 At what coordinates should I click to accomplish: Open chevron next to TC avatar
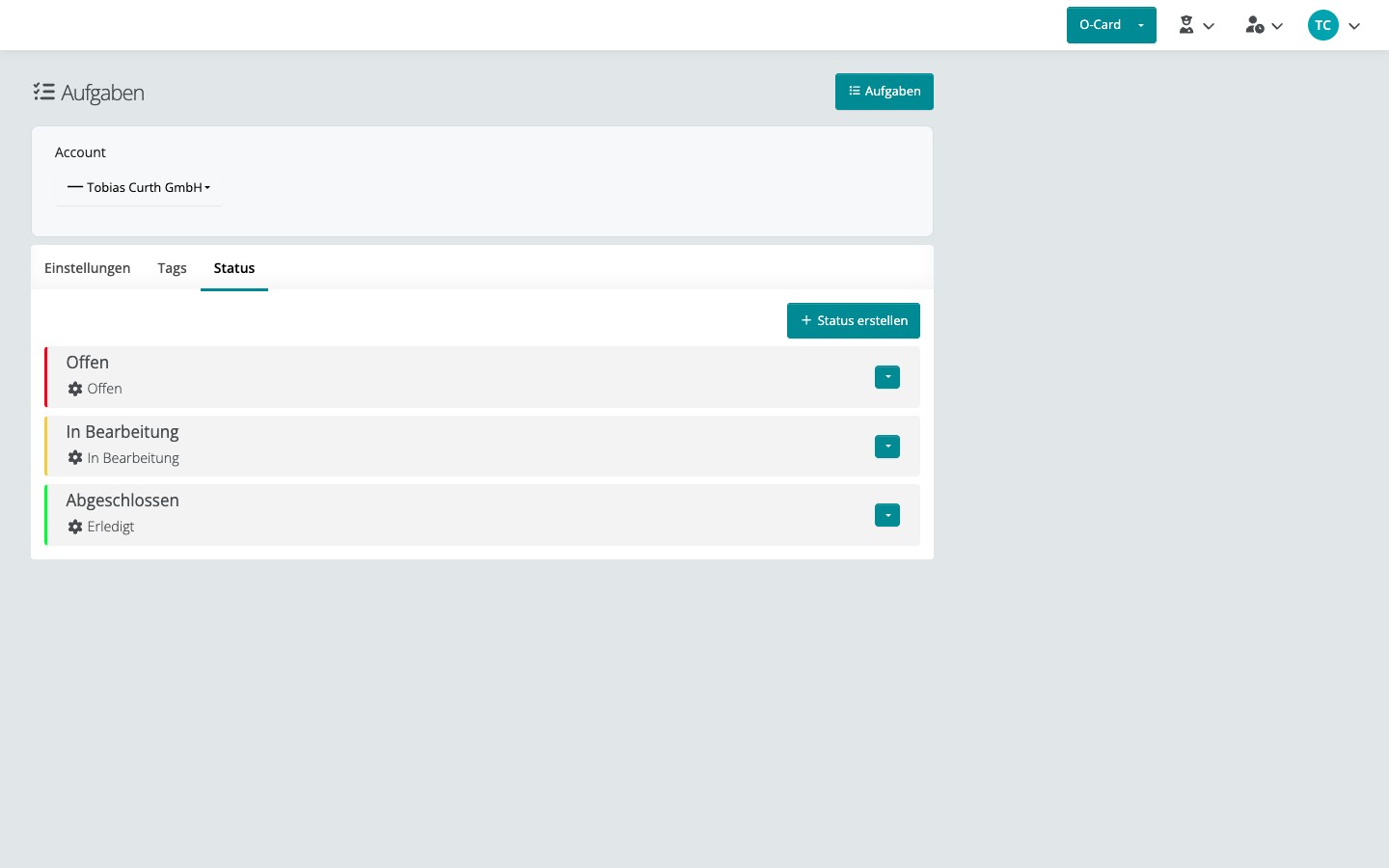click(1354, 26)
